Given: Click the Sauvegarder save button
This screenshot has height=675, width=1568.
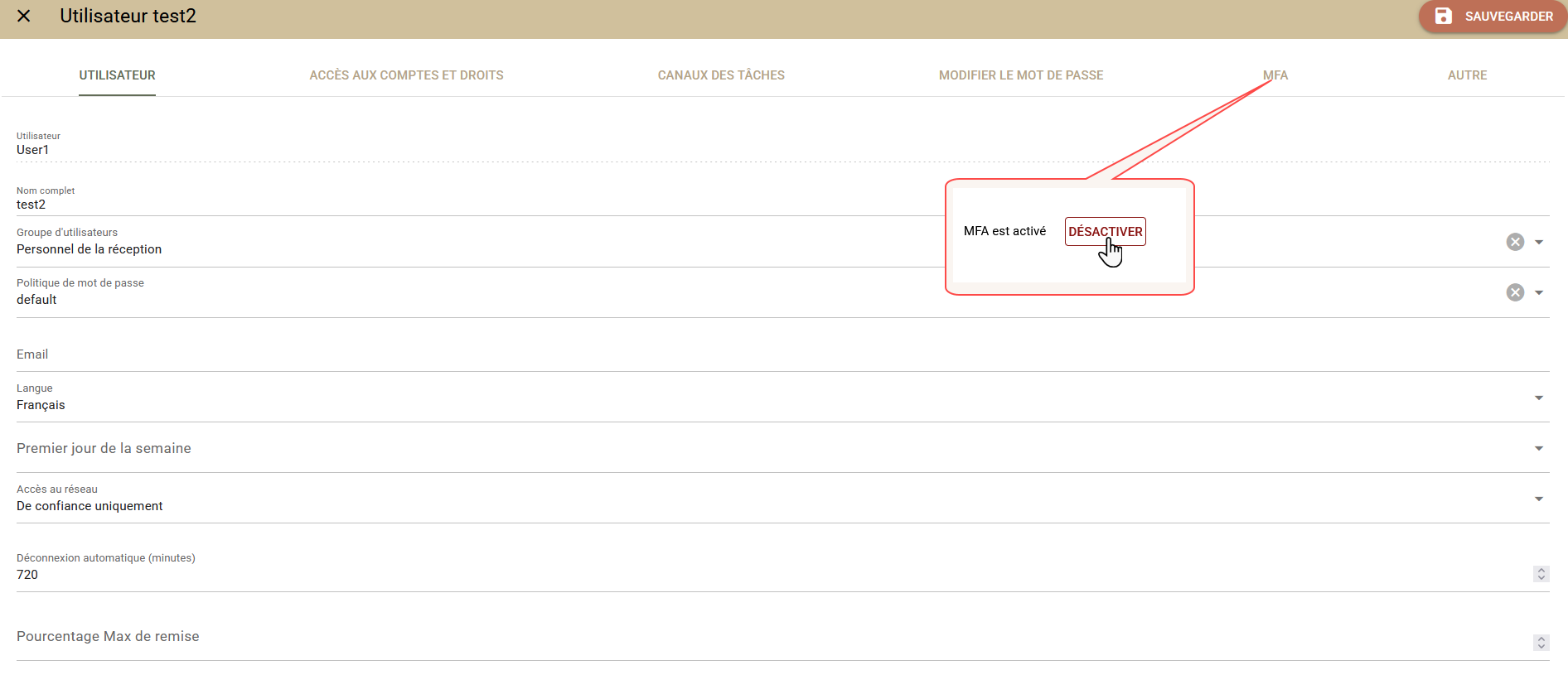Looking at the screenshot, I should coord(1493,17).
